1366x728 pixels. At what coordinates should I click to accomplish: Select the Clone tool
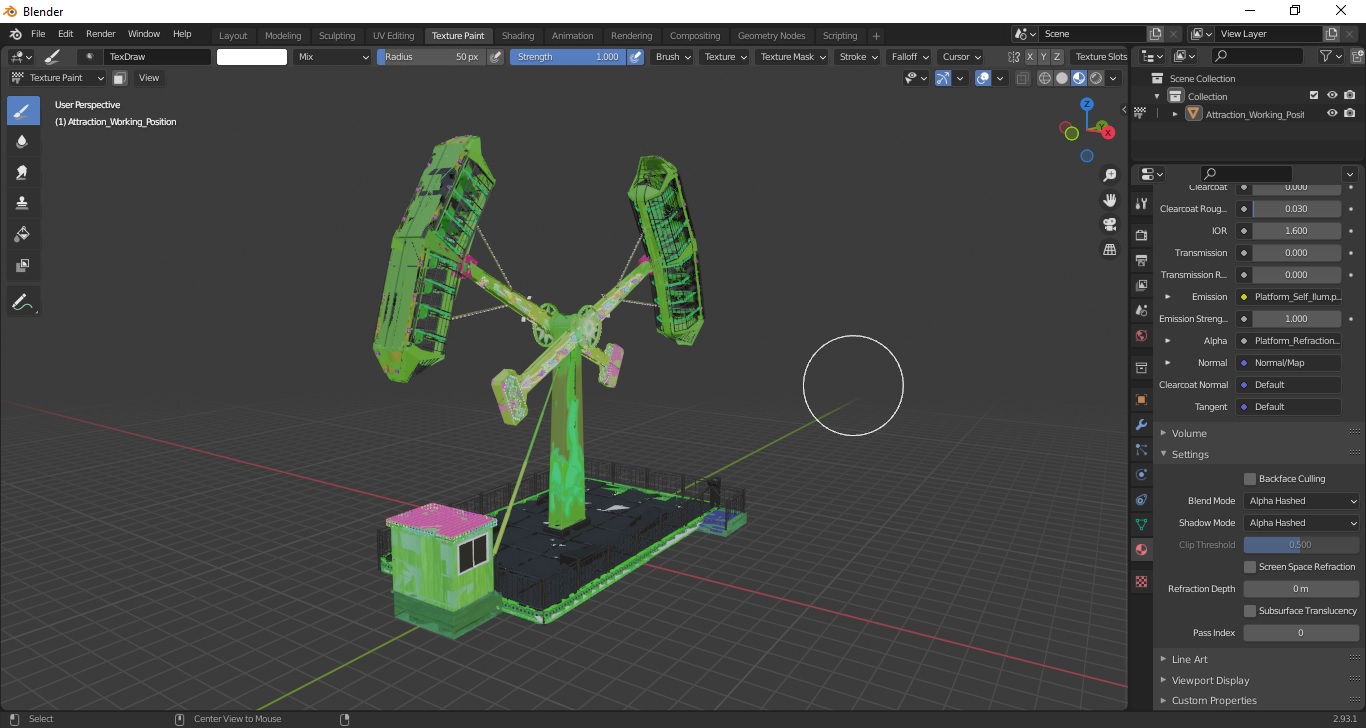[23, 203]
